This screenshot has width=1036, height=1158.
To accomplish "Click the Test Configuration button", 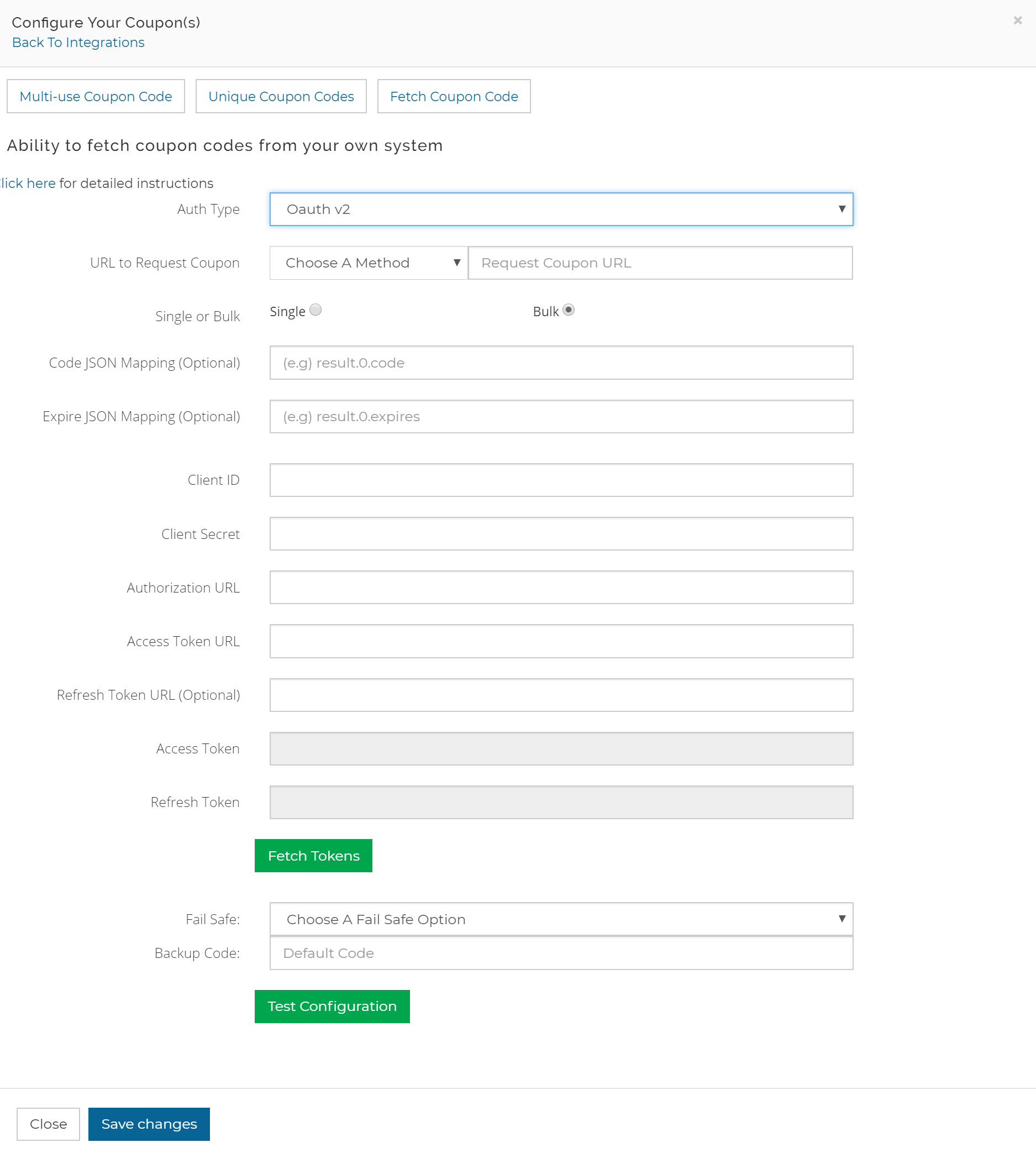I will (x=332, y=1006).
